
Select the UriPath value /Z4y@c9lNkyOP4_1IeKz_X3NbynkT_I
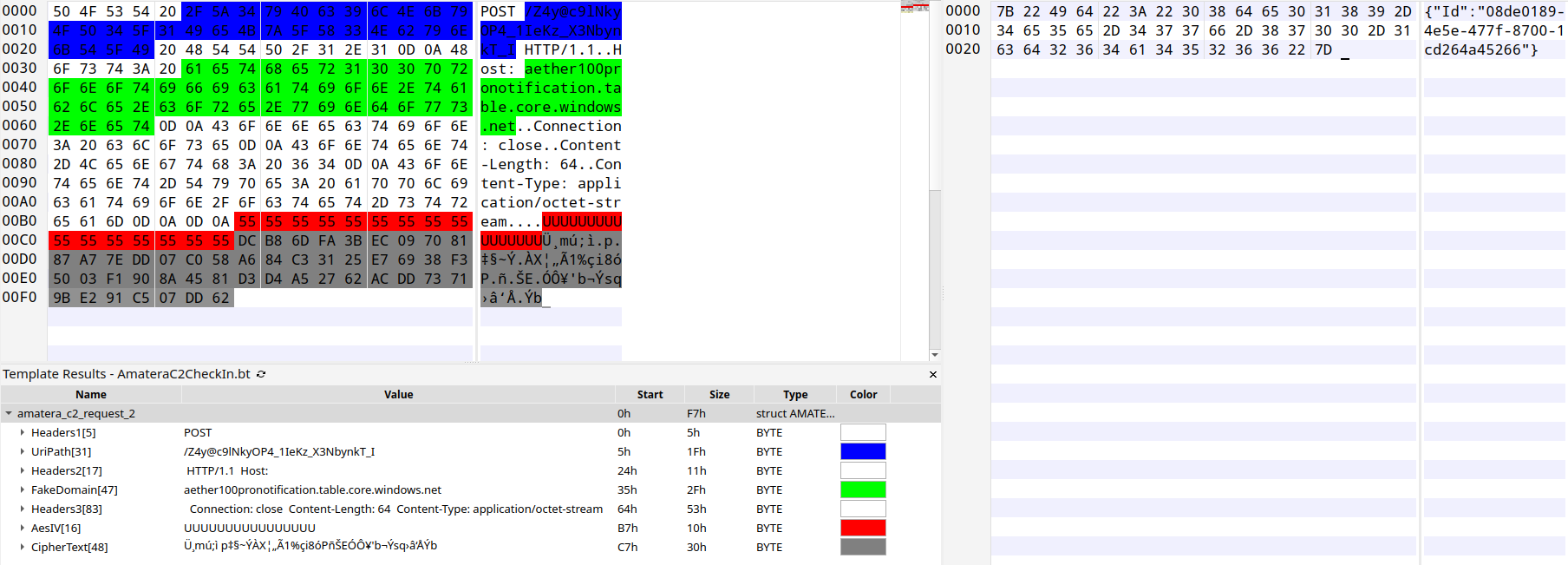tap(279, 452)
